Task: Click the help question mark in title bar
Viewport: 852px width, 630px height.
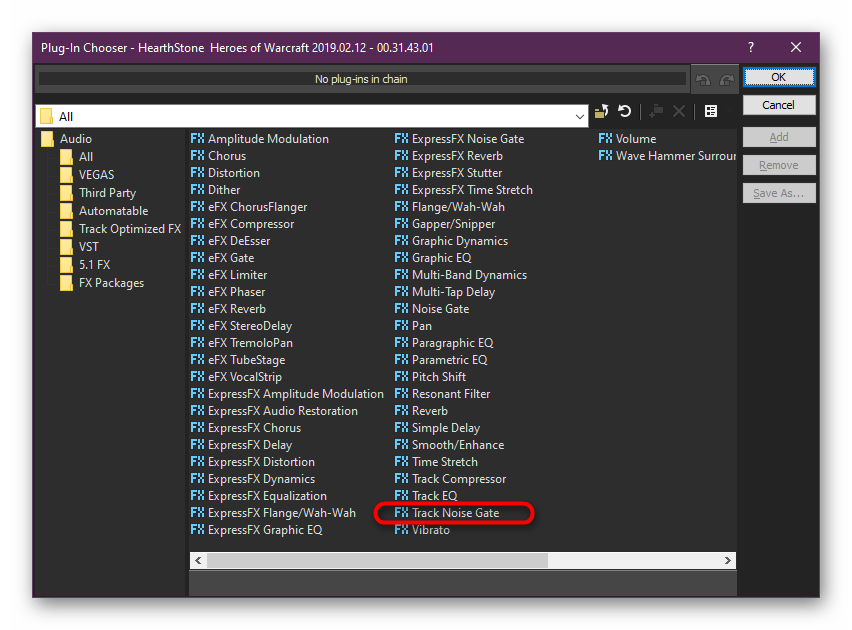Action: coord(751,47)
